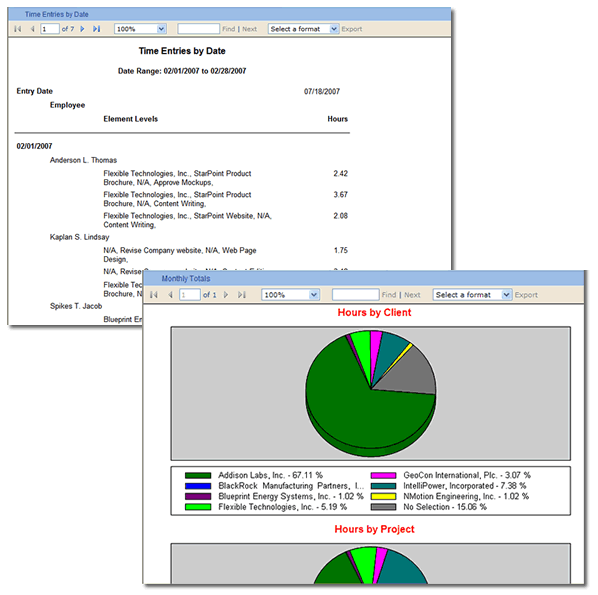This screenshot has height=595, width=598.
Task: Click Find link in Monthly Totals toolbar
Action: [x=389, y=295]
